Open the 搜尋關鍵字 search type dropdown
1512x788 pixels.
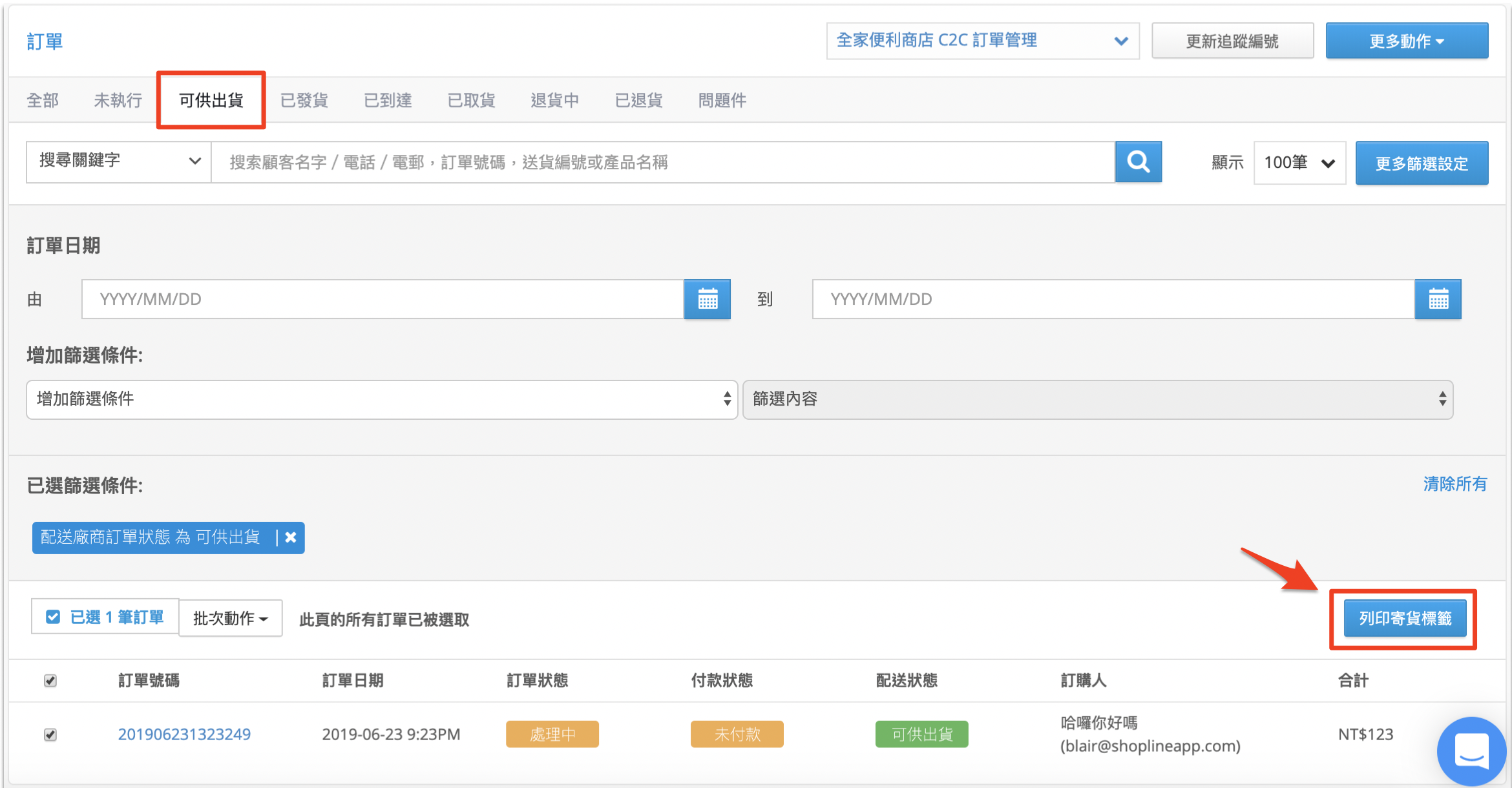pyautogui.click(x=119, y=161)
